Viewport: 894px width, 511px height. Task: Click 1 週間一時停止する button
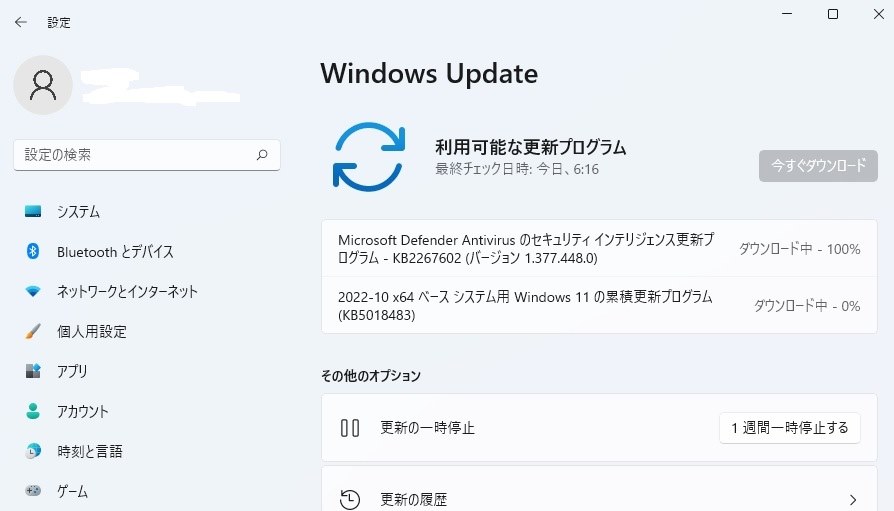[x=790, y=428]
